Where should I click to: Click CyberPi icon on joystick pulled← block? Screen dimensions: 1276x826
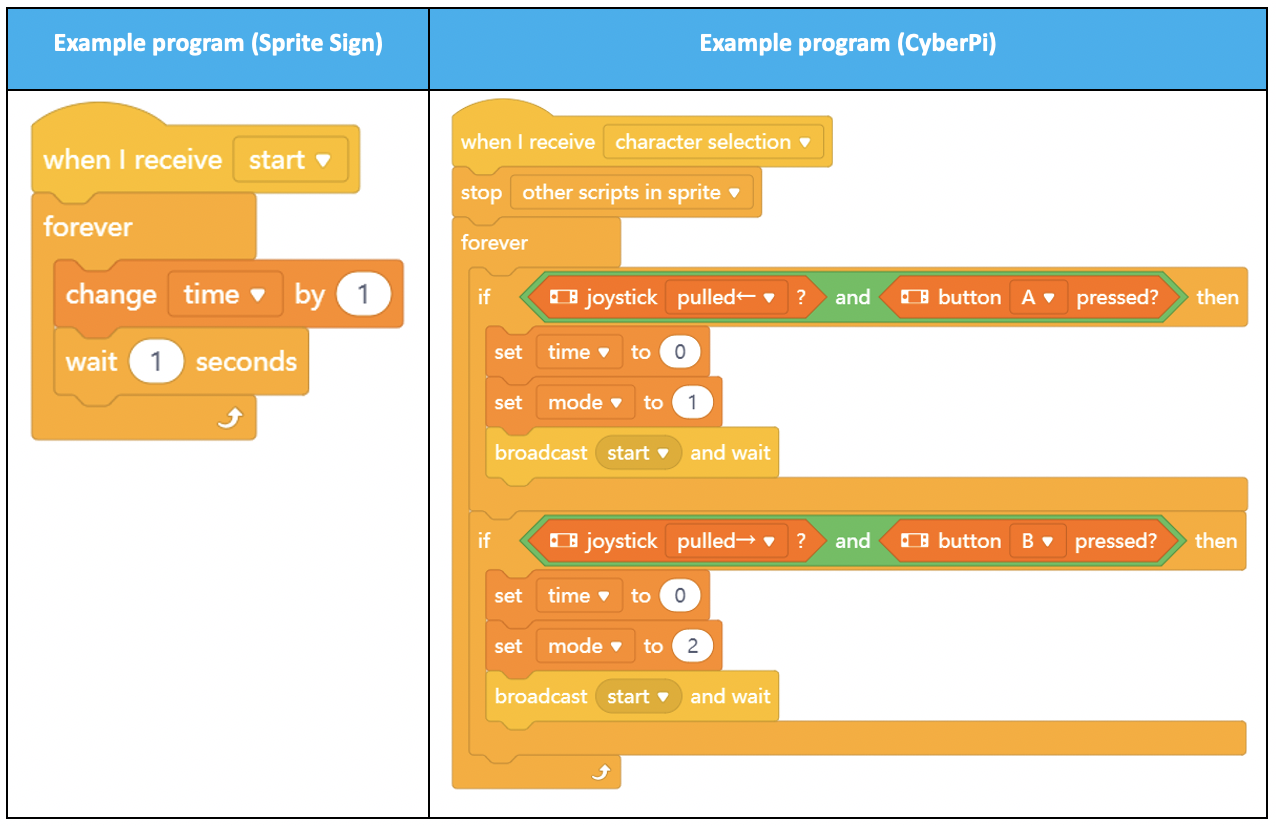click(x=564, y=297)
